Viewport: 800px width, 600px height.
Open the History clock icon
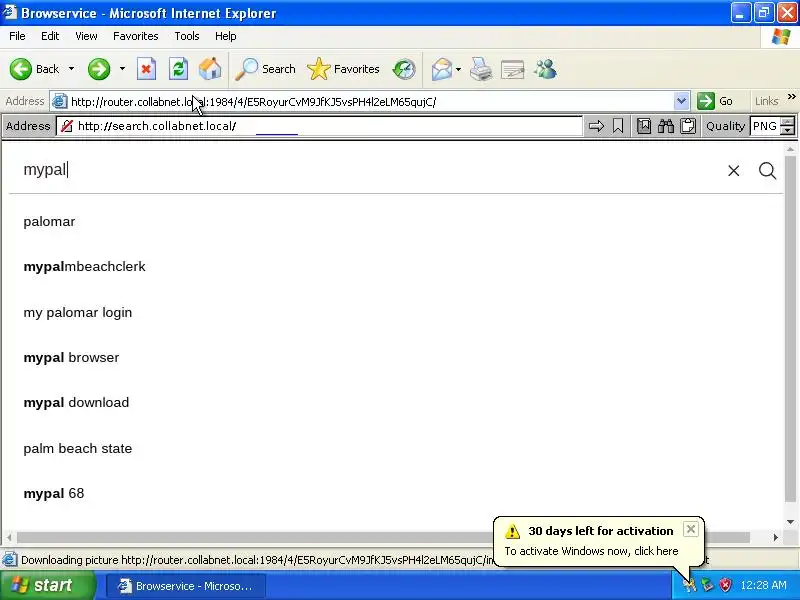[404, 69]
